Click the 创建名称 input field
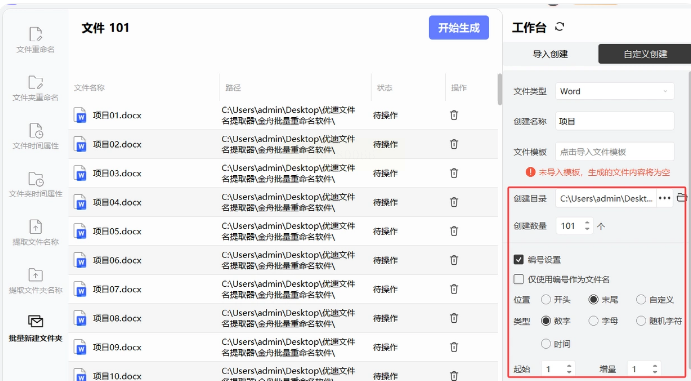Image resolution: width=691 pixels, height=381 pixels. 615,121
